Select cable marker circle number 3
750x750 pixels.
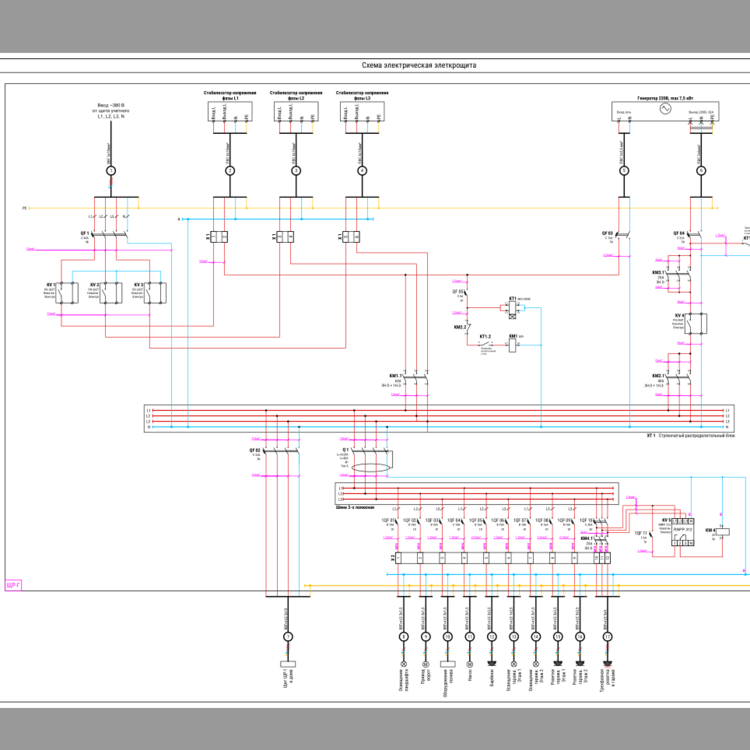coord(296,171)
